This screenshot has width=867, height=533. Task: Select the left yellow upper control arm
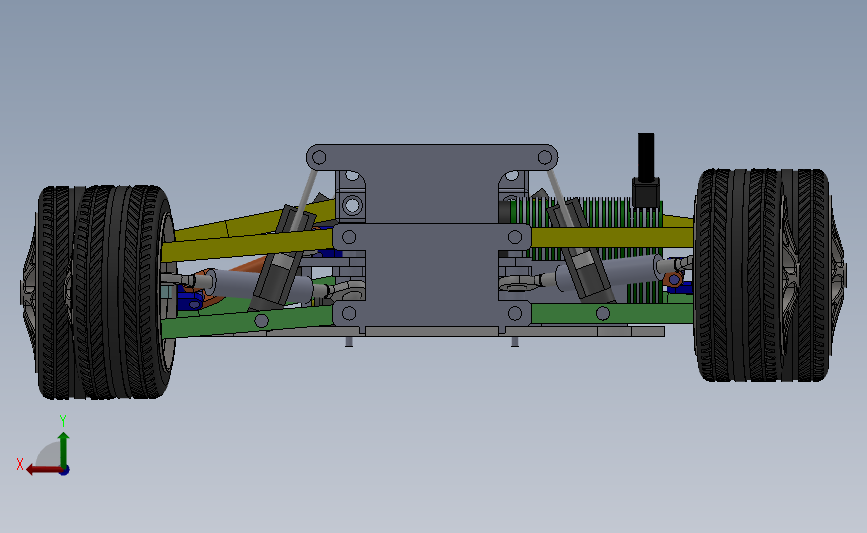click(249, 244)
